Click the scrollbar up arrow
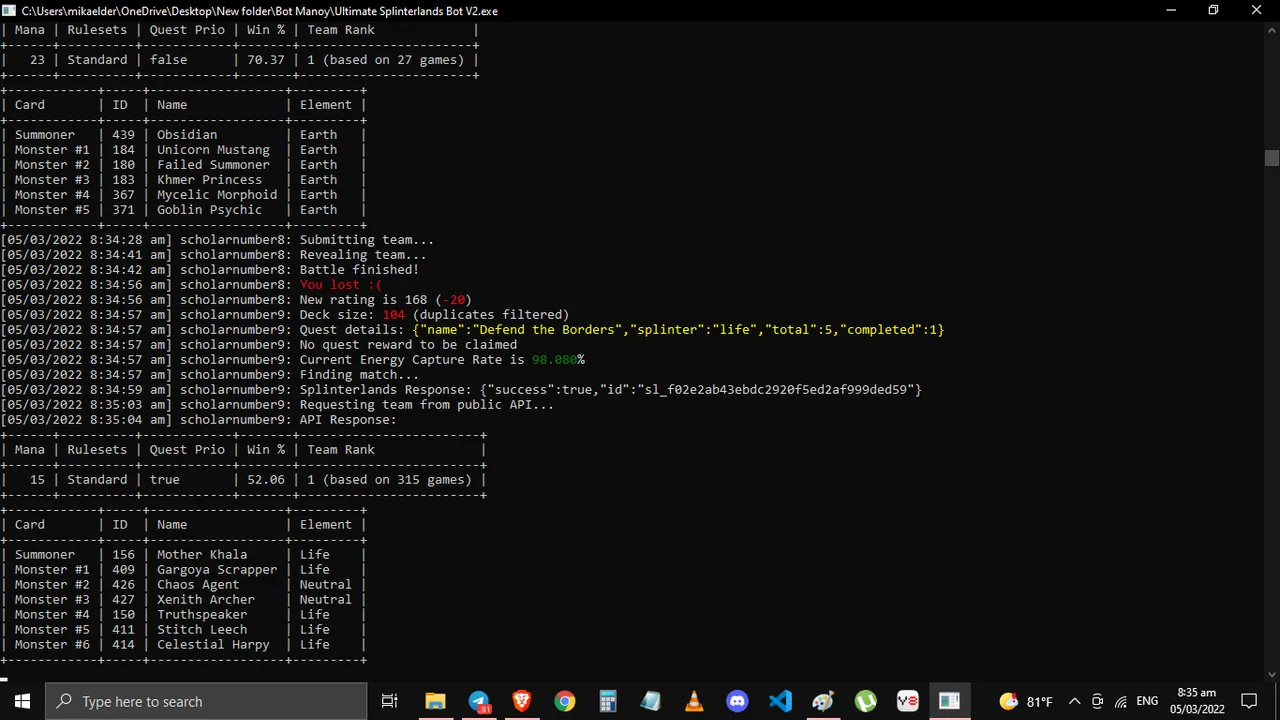The width and height of the screenshot is (1280, 720). tap(1271, 29)
